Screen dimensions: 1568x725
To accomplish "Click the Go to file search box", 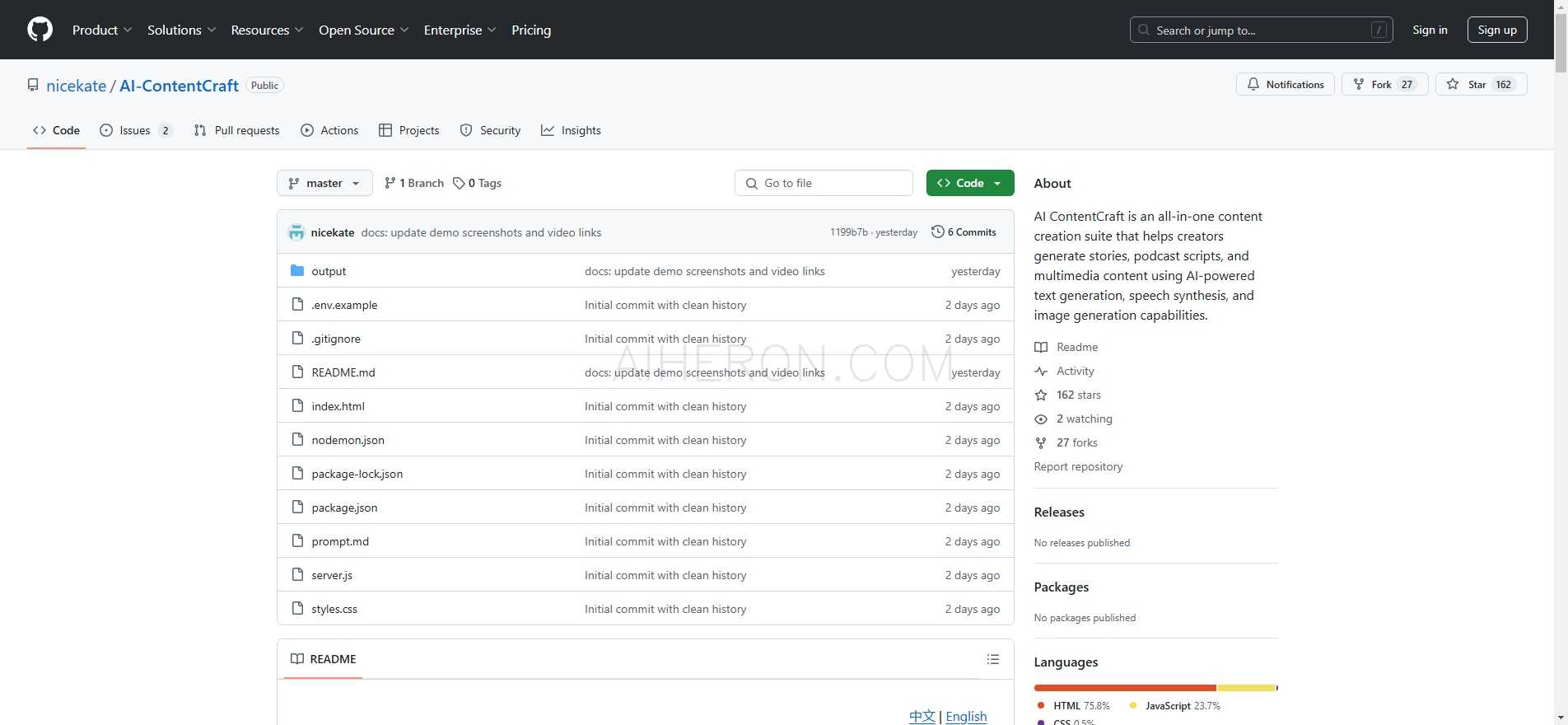I will pyautogui.click(x=824, y=183).
